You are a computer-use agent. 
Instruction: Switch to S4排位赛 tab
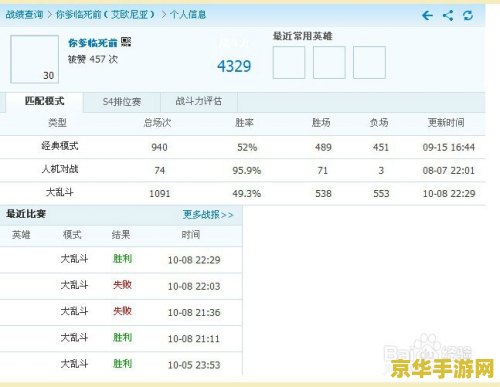122,101
